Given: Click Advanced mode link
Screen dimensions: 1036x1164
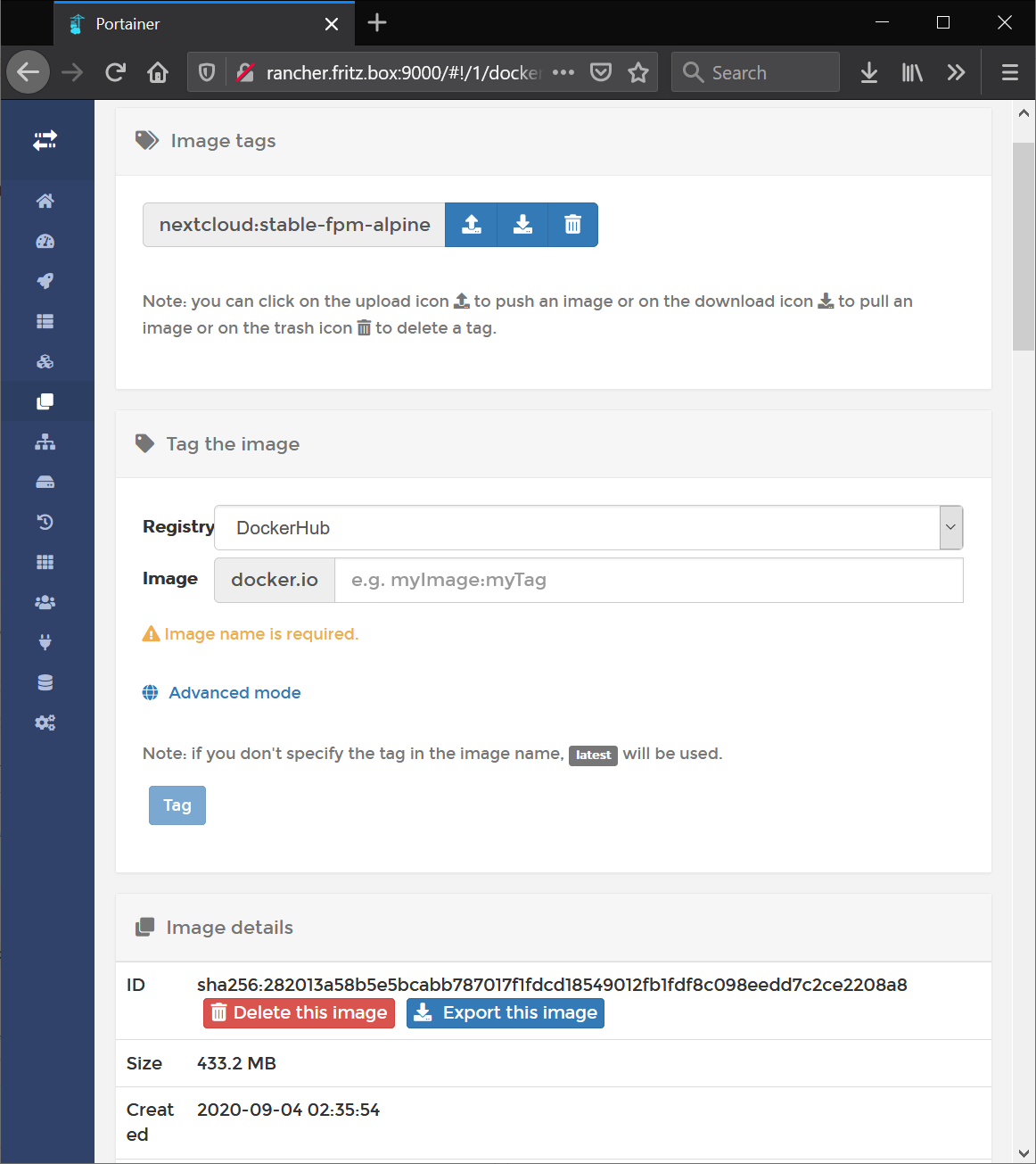Looking at the screenshot, I should [234, 693].
